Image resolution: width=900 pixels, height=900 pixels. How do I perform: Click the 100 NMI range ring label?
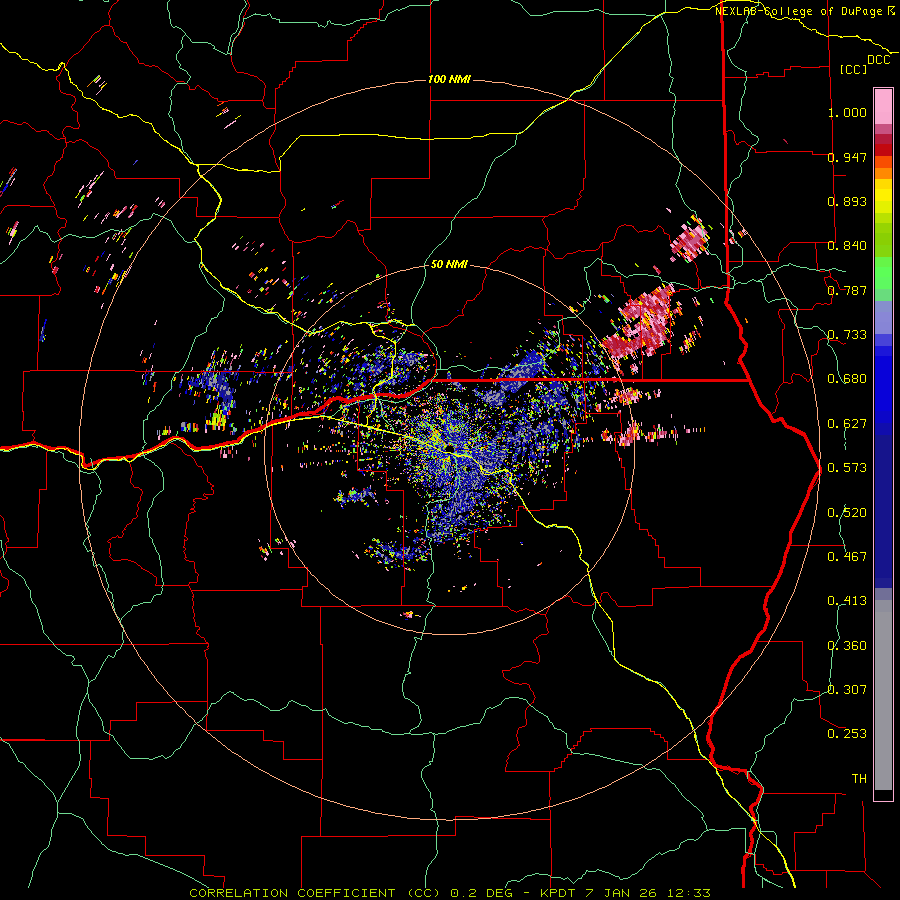click(449, 79)
